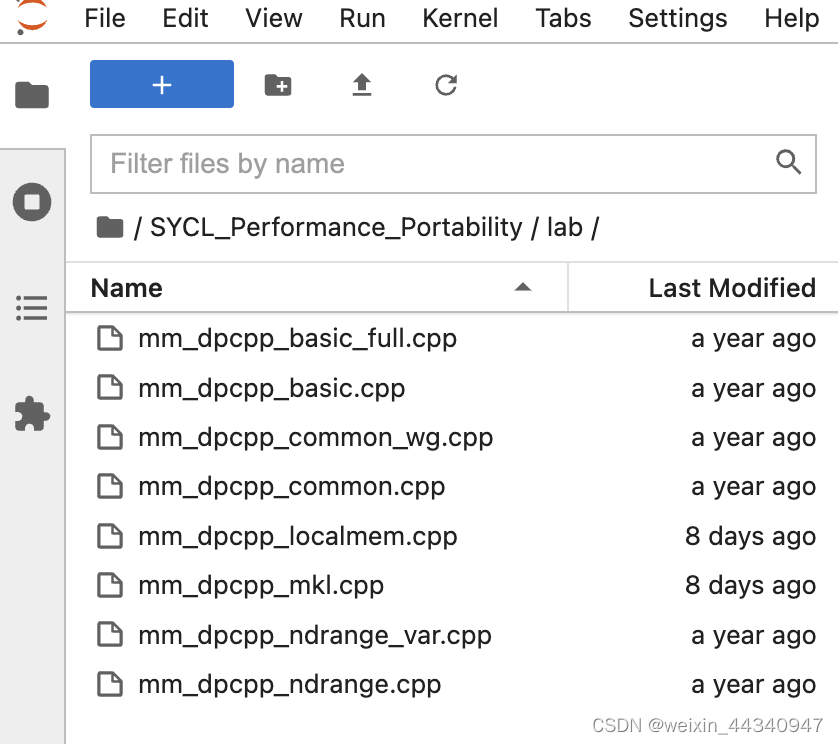The width and height of the screenshot is (838, 744).
Task: Click 'a year ago' for mm_dpcpp_ndrange_var.cpp
Action: tap(754, 636)
